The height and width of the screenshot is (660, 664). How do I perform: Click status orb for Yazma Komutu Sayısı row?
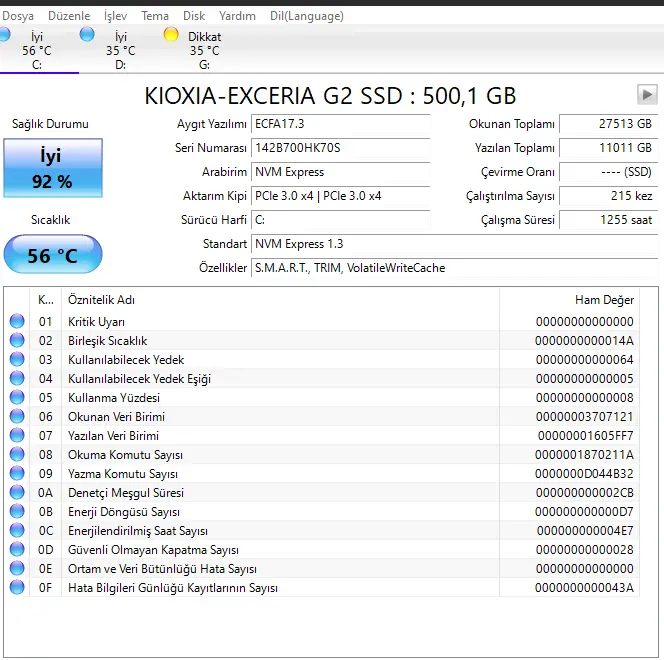[17, 473]
